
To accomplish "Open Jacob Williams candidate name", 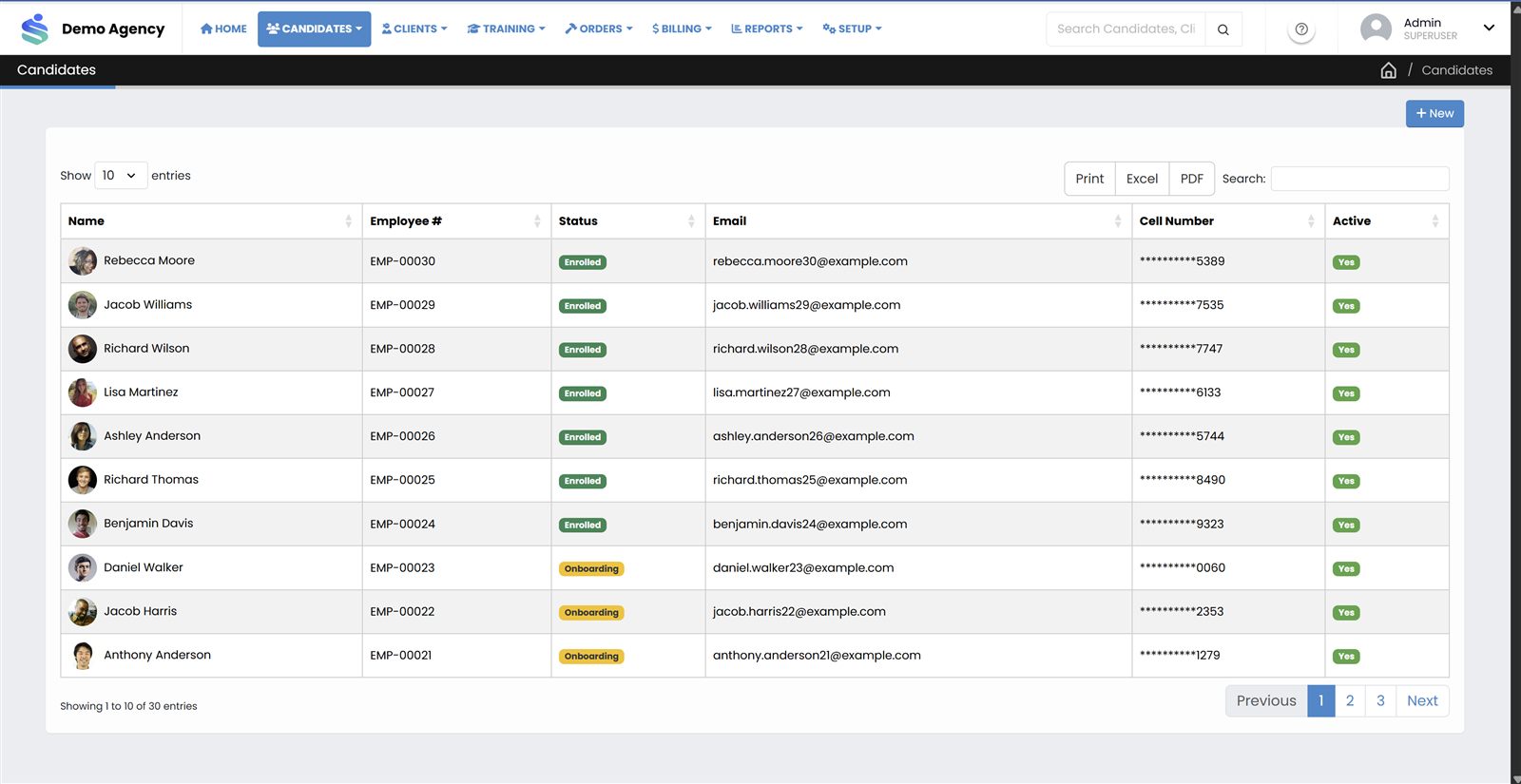I will [x=147, y=305].
